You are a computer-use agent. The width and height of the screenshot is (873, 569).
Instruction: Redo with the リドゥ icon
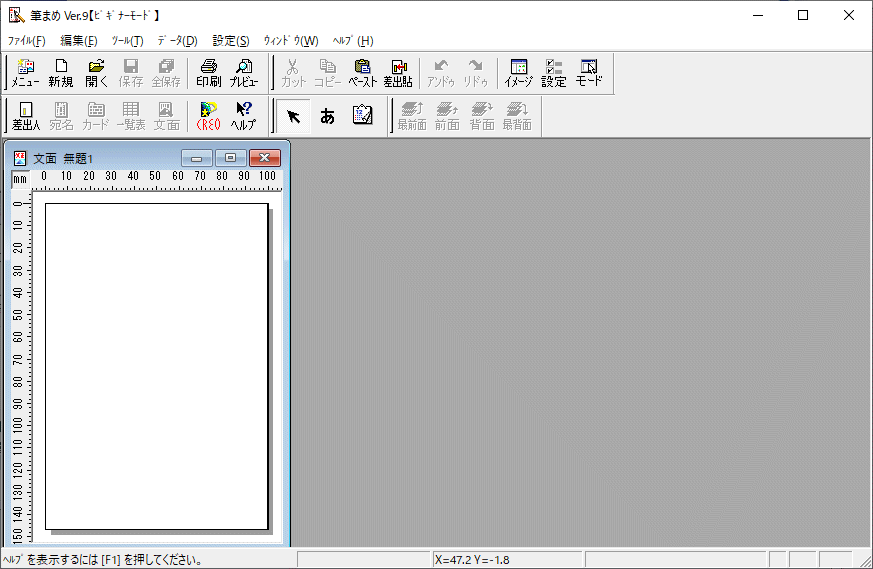[475, 73]
